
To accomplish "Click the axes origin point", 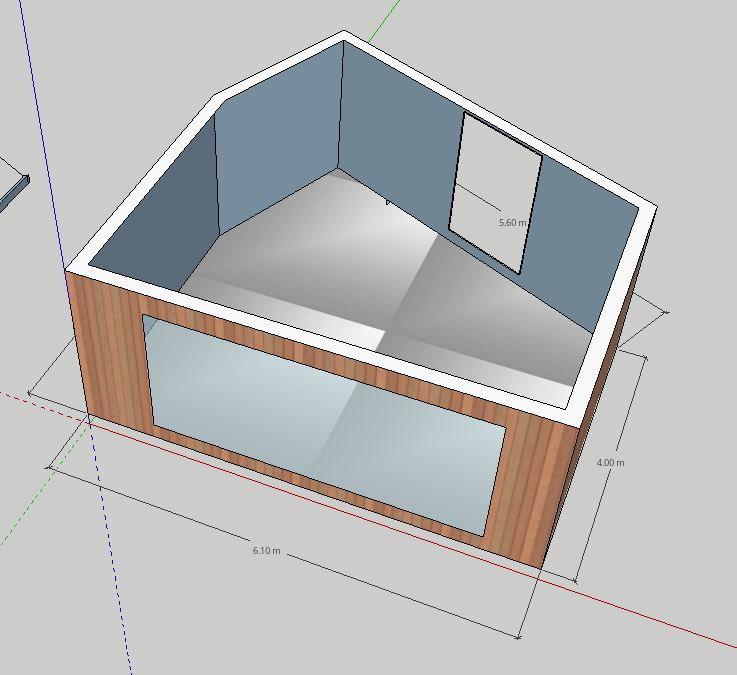I will 90,422.
